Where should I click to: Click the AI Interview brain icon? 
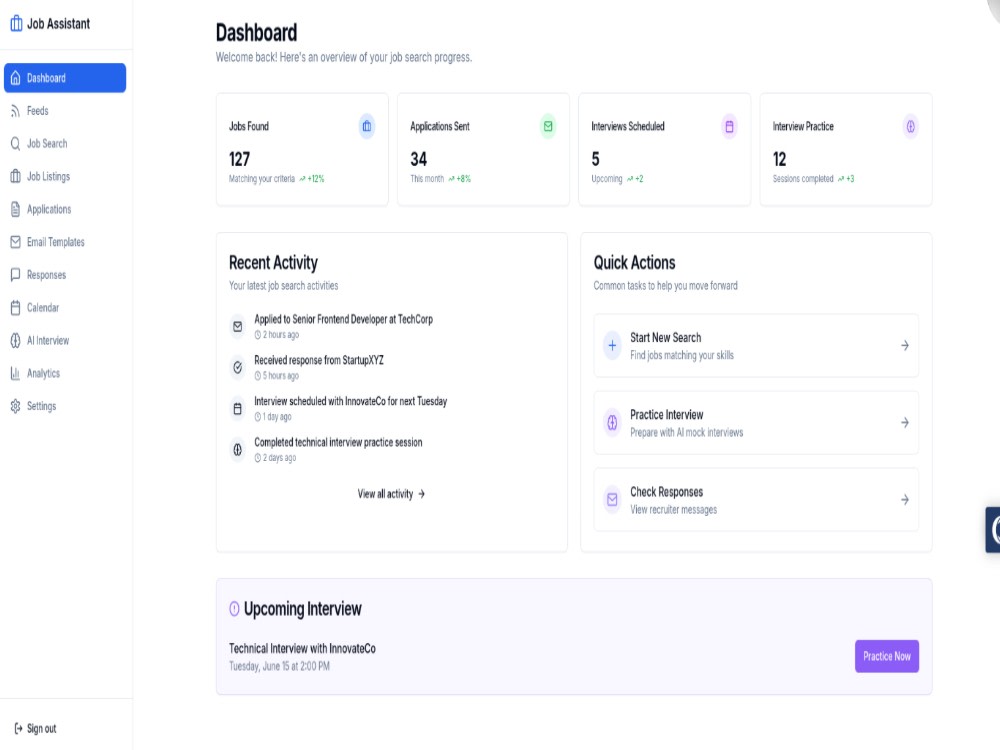pyautogui.click(x=15, y=341)
